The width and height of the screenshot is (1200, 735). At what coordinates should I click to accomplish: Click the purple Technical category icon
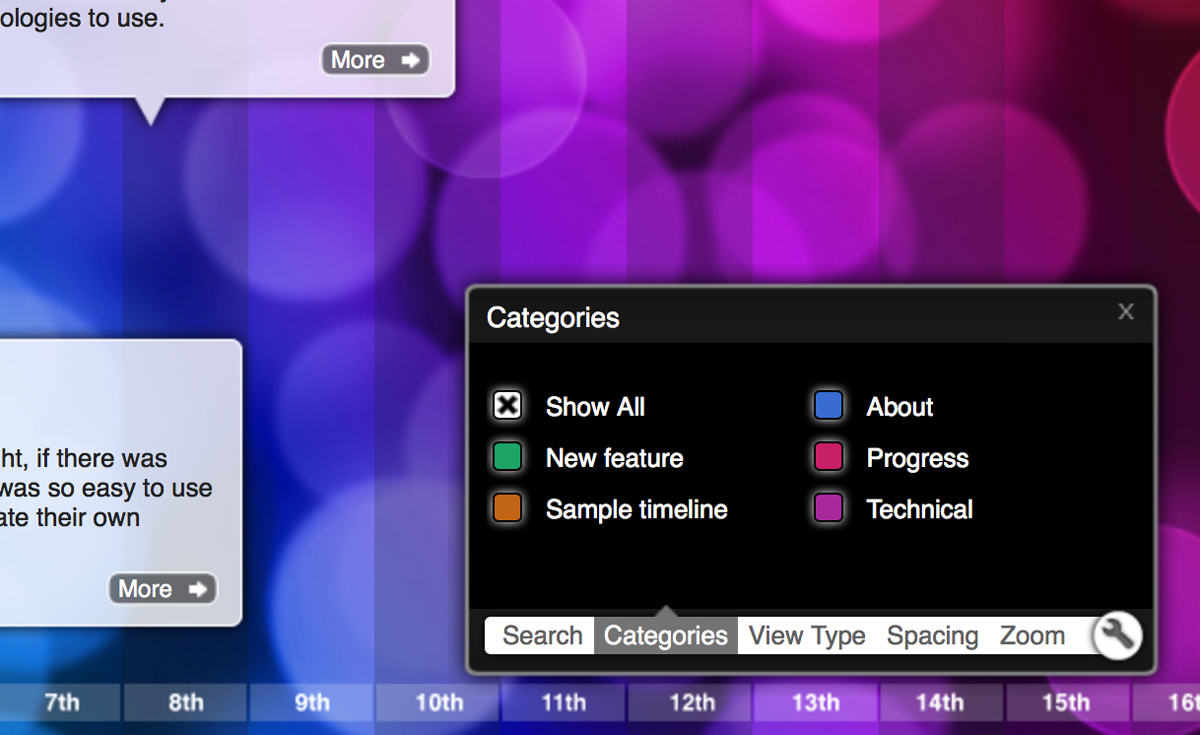tap(829, 508)
